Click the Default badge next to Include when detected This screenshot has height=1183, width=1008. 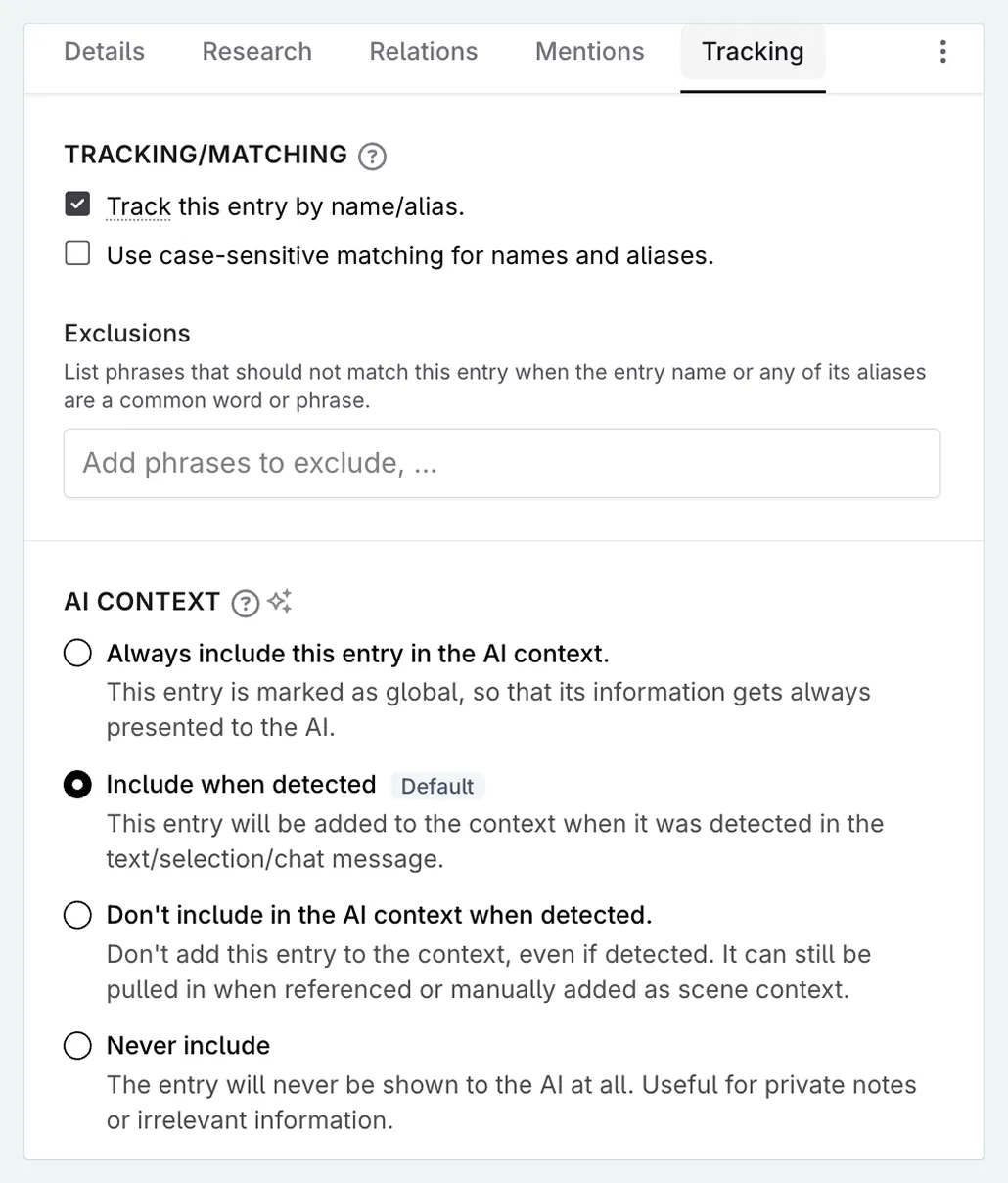pyautogui.click(x=437, y=786)
